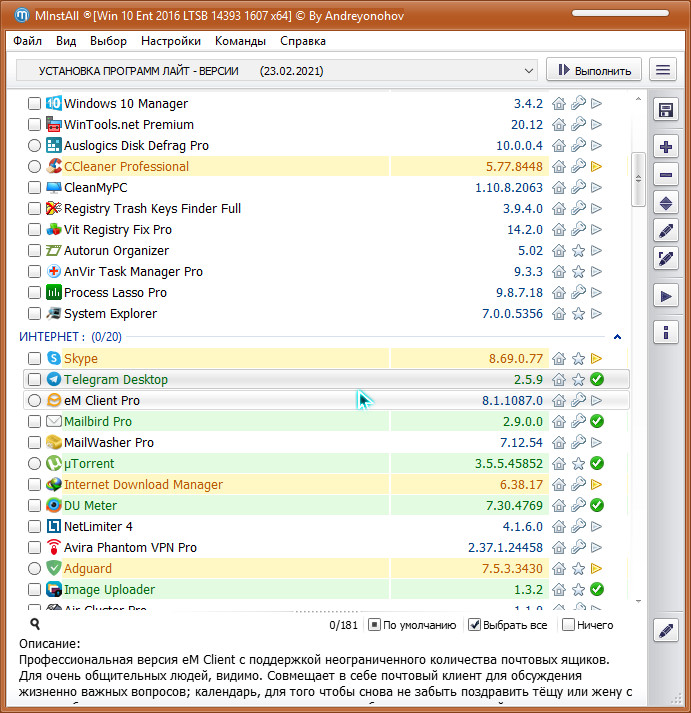Viewport: 691px width, 713px height.
Task: Check the Windows 10 Manager checkbox
Action: click(34, 104)
